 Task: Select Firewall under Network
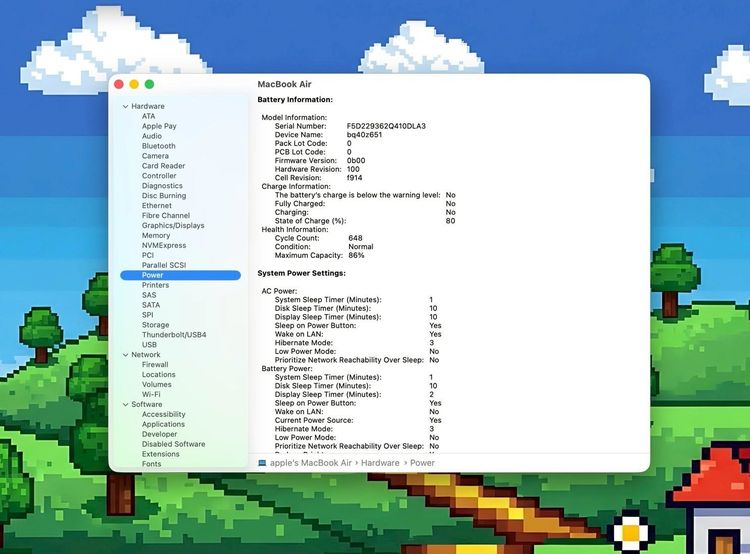[x=154, y=365]
